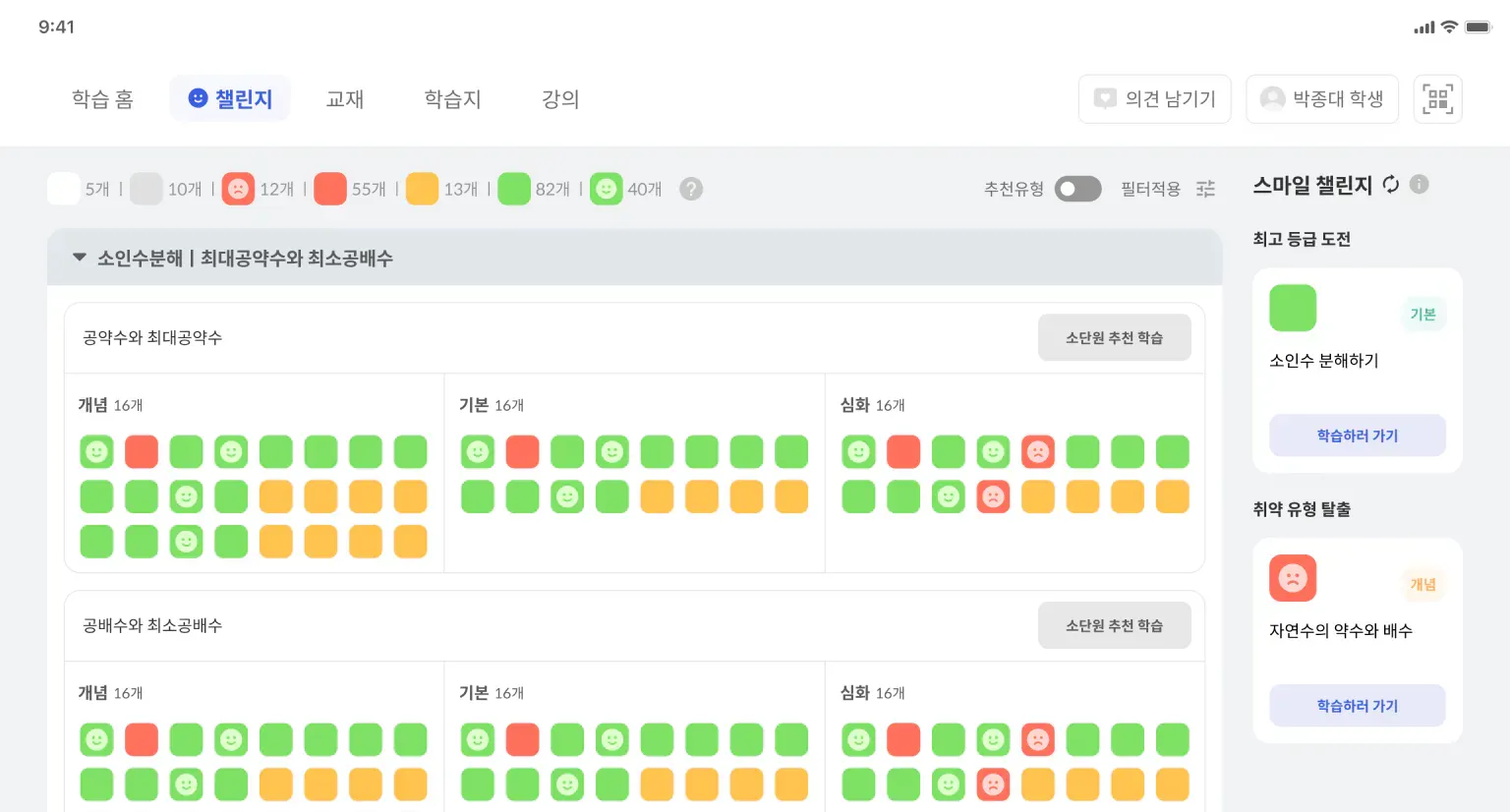Click the 의견 남기기 feedback button
The height and width of the screenshot is (812, 1510).
coord(1155,98)
